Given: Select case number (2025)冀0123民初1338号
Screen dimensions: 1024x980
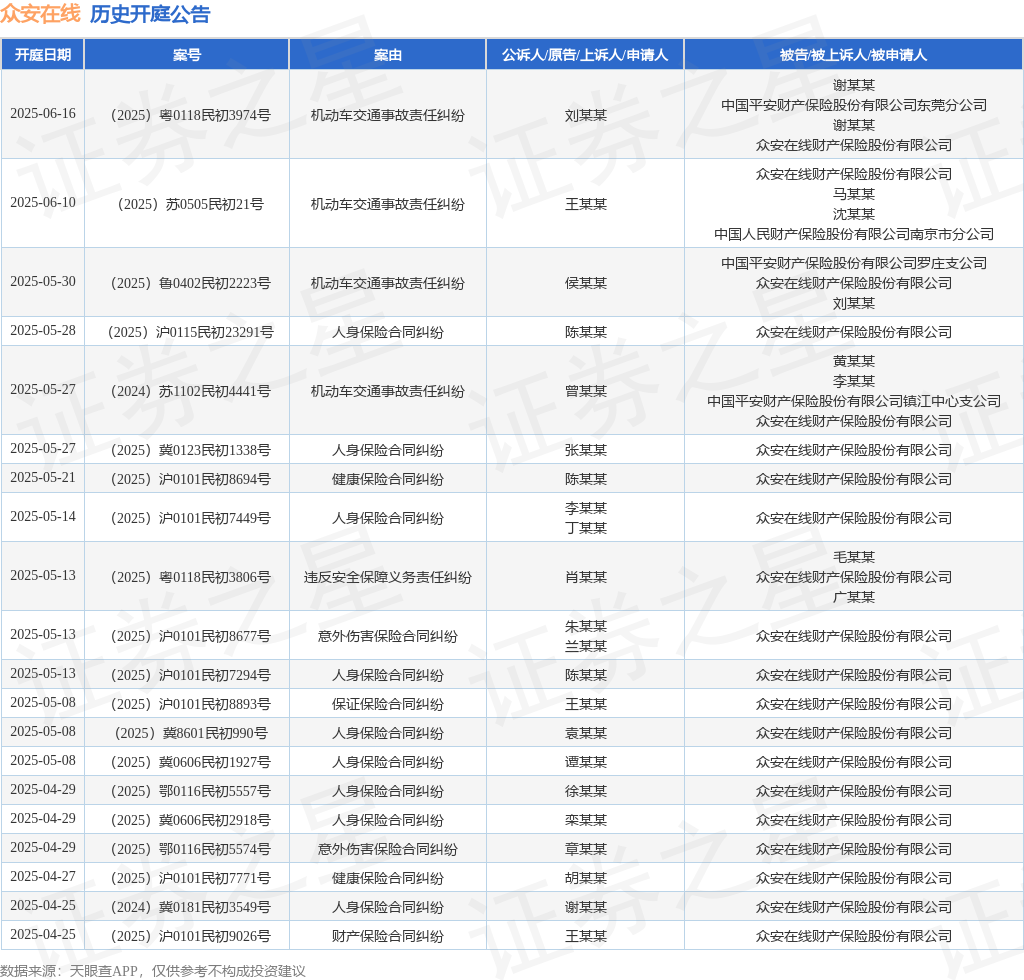Looking at the screenshot, I should click(190, 450).
